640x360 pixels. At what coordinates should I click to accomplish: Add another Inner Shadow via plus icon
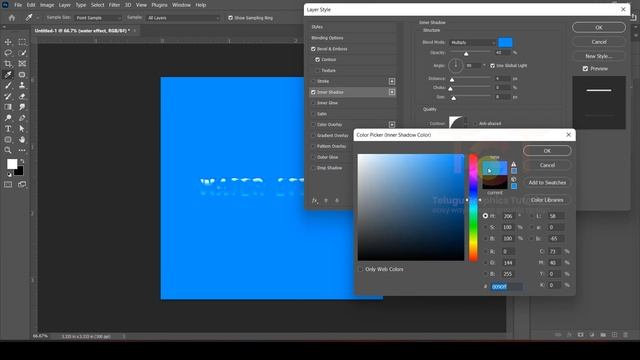pyautogui.click(x=392, y=92)
